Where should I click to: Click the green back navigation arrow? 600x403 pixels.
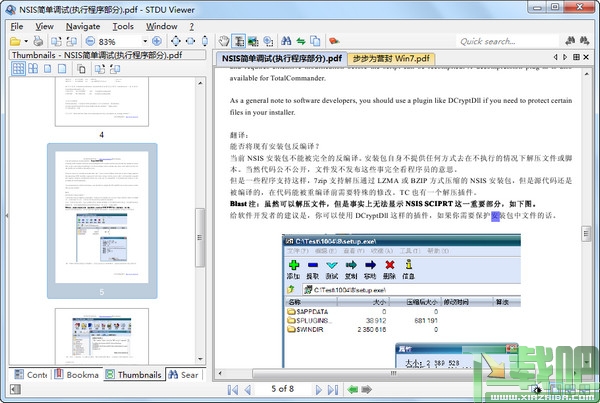click(352, 390)
